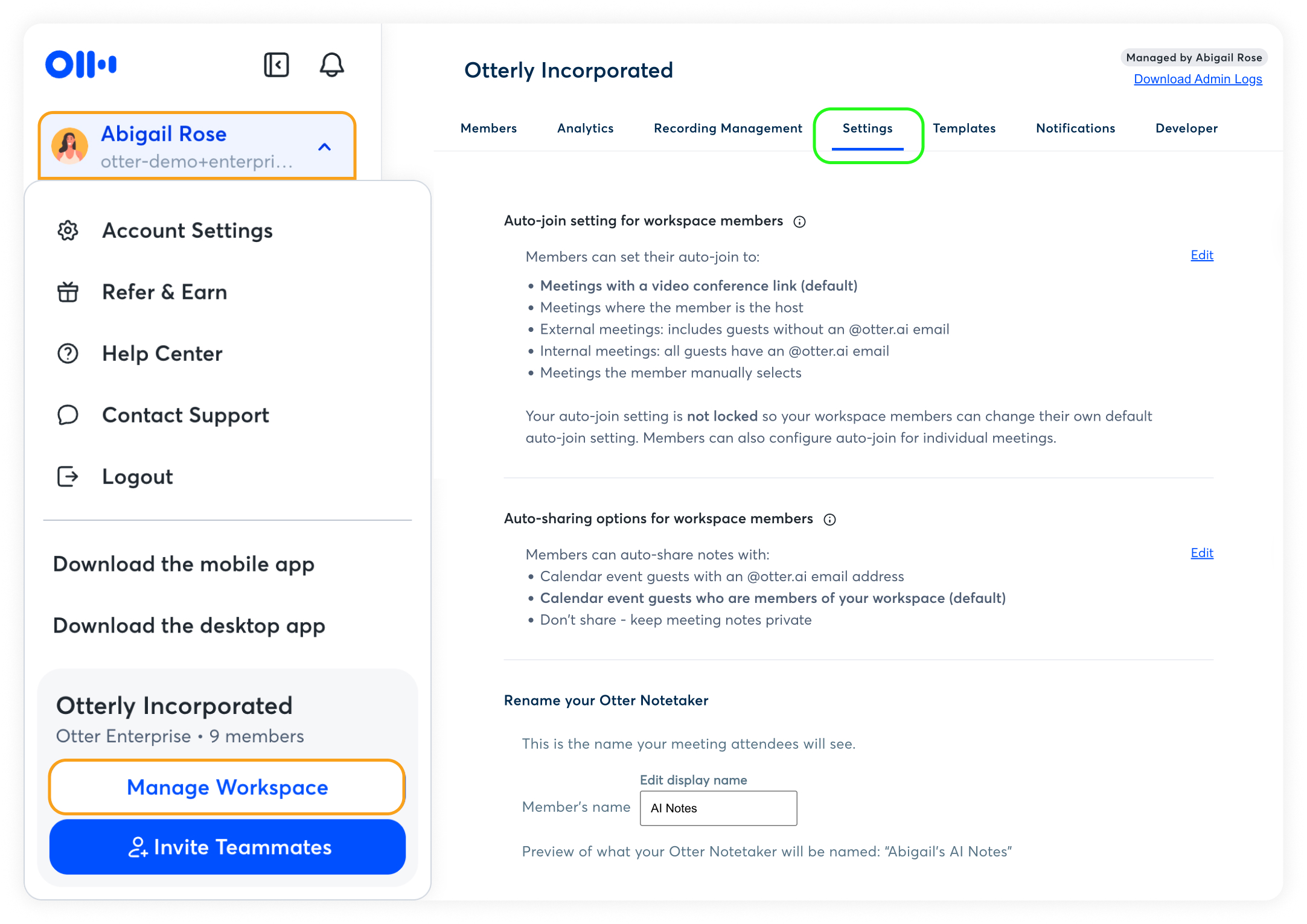Screen dimensions: 1307x924
Task: Click the Contact Support chat bubble icon
Action: pos(68,415)
